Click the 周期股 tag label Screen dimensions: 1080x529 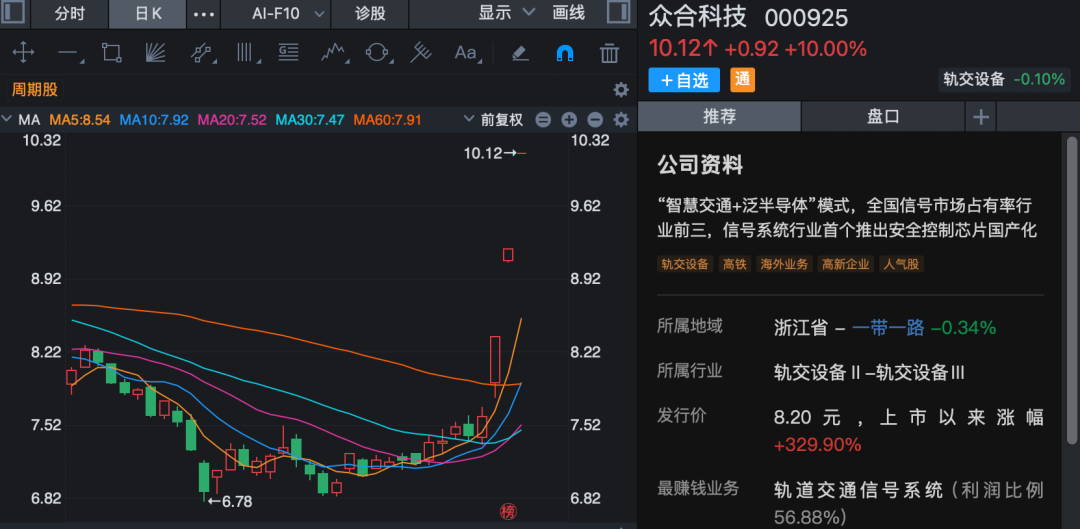pos(35,90)
